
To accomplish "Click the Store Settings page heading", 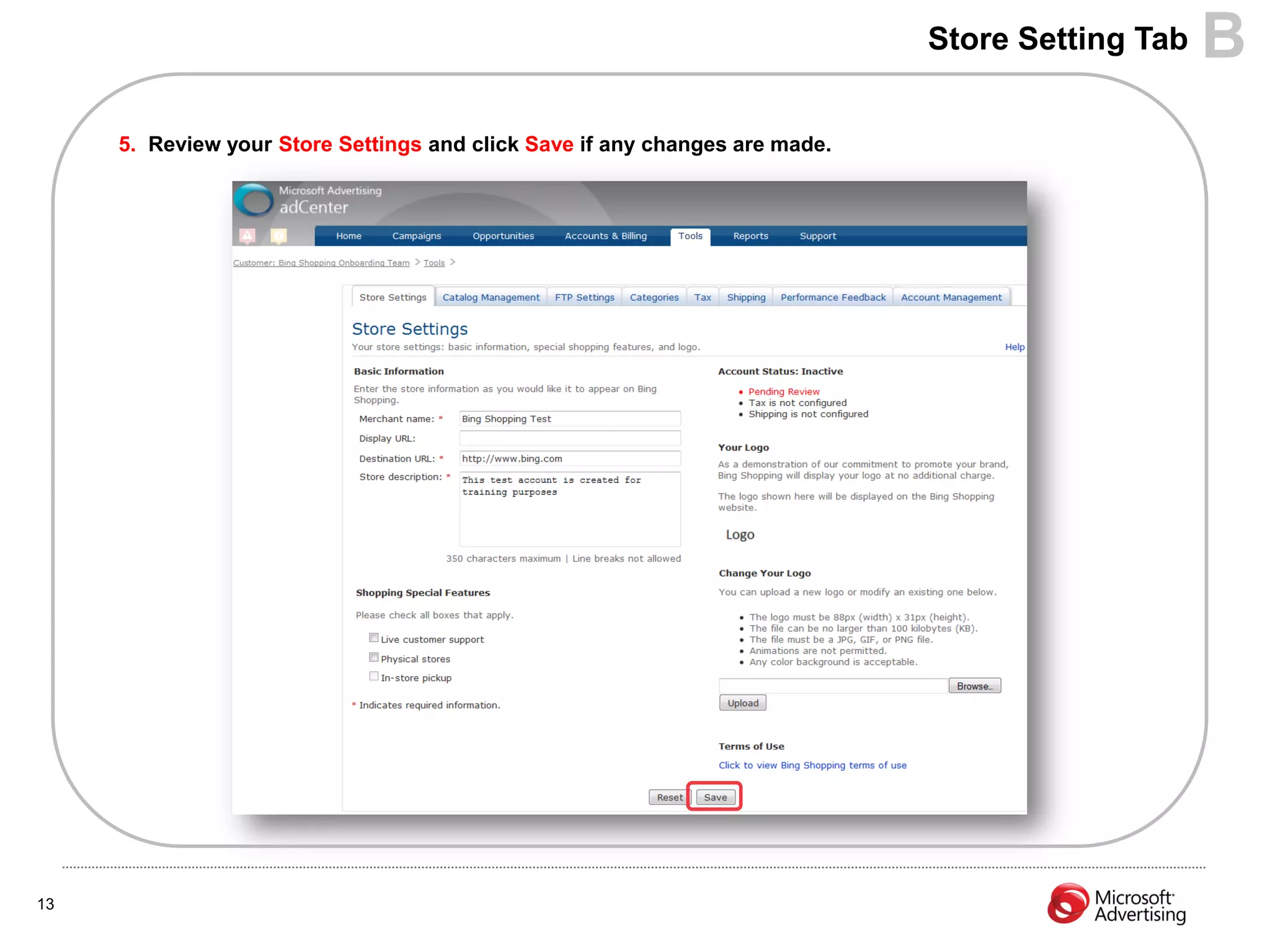I will point(410,329).
